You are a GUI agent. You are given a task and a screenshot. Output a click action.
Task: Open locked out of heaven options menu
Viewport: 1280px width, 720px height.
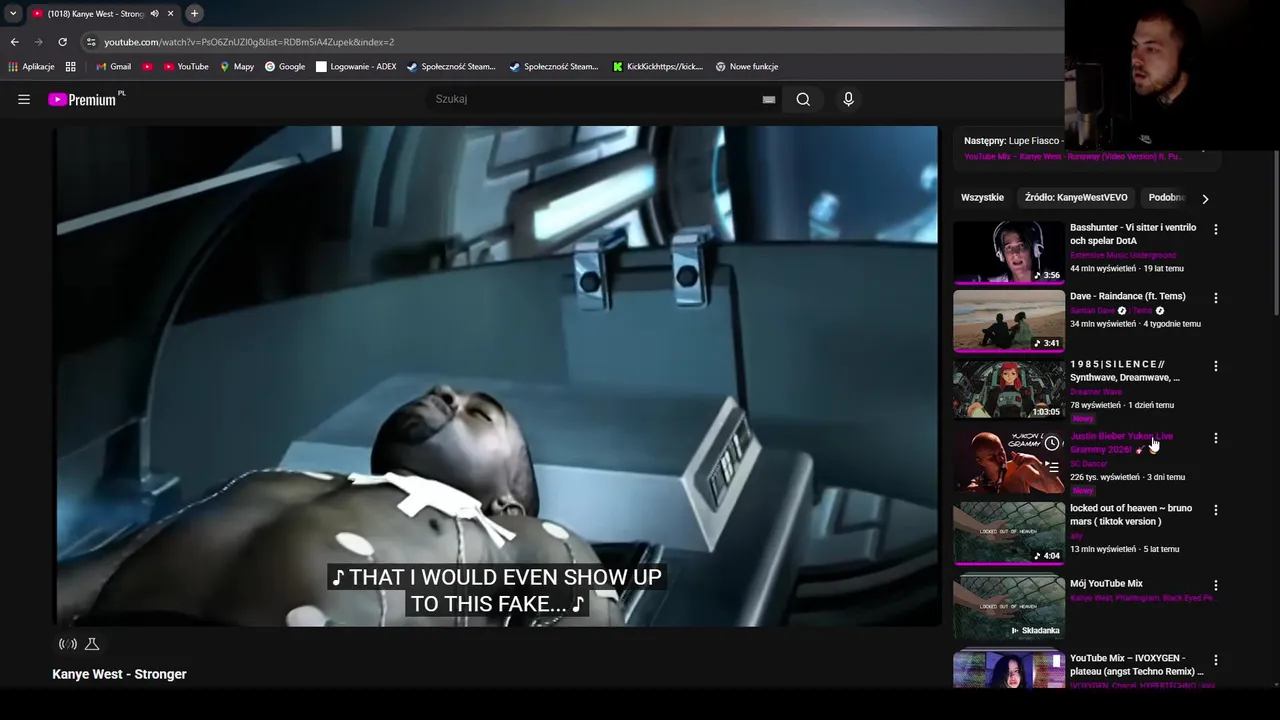(1216, 510)
